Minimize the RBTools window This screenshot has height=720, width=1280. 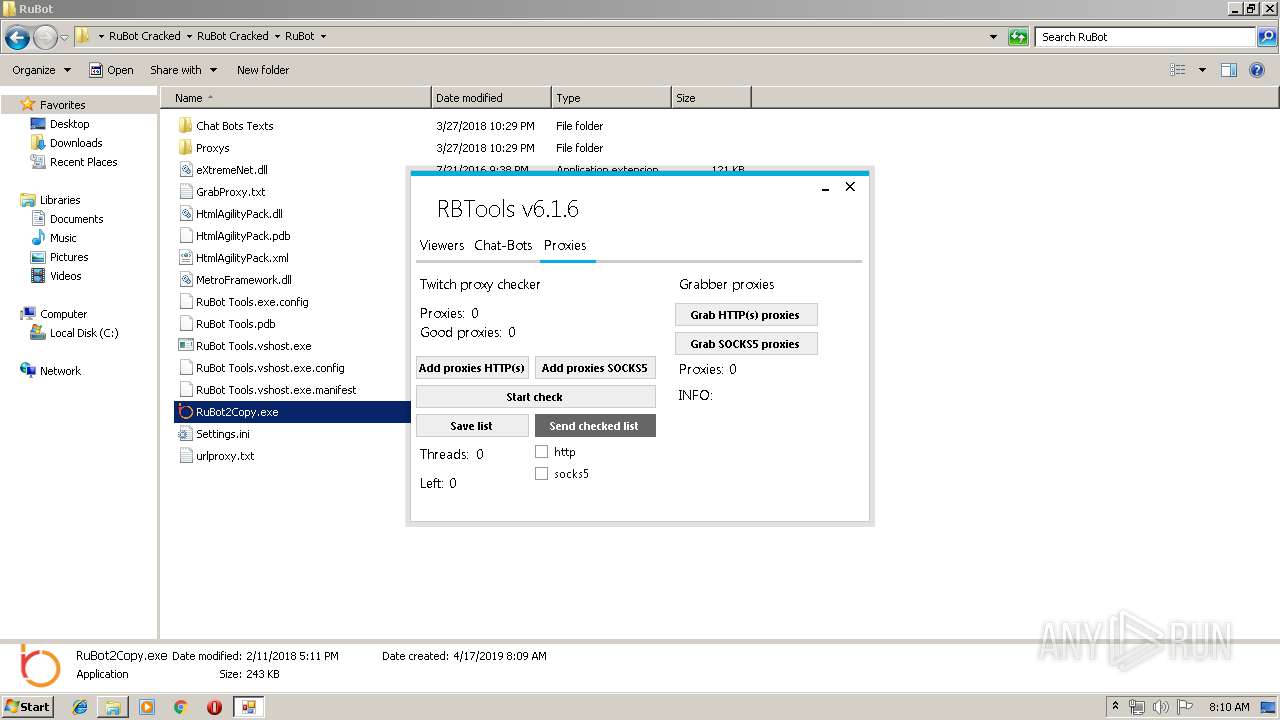coord(826,188)
